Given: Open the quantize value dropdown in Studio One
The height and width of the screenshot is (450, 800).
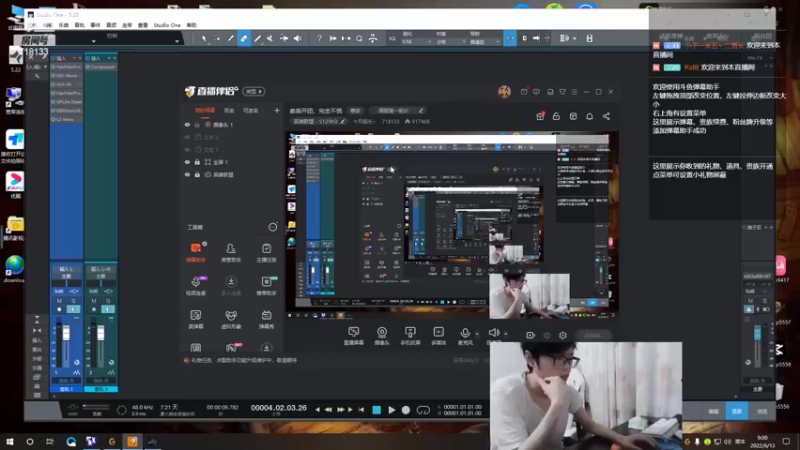Looking at the screenshot, I should point(416,41).
